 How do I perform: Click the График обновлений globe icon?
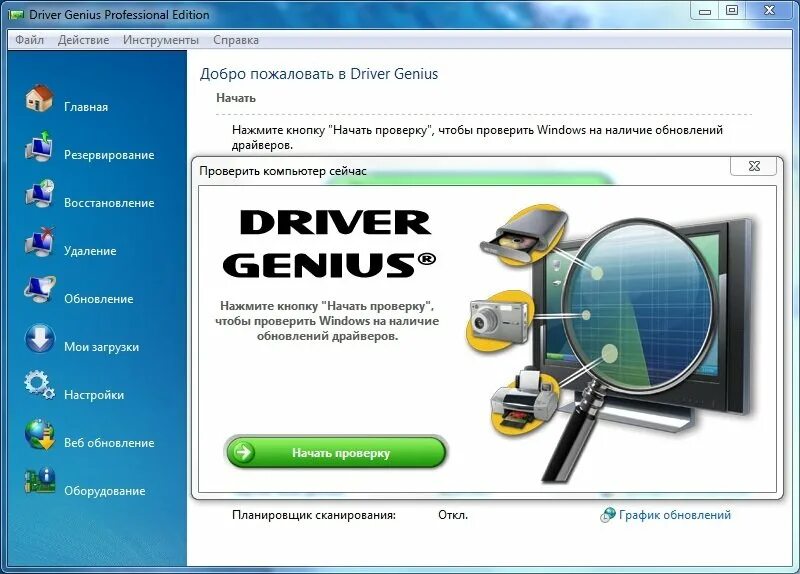tap(608, 515)
